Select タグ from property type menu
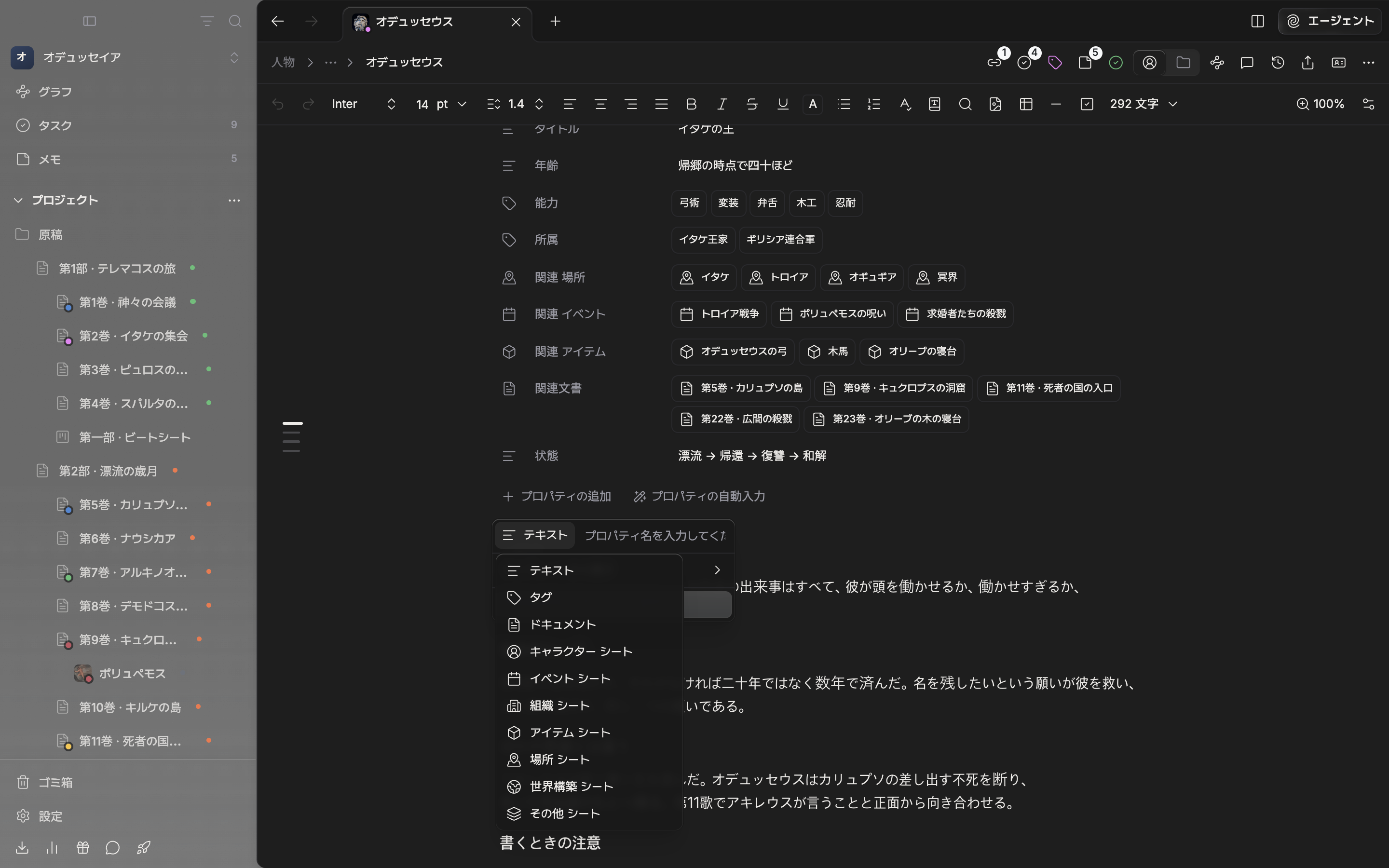This screenshot has height=868, width=1389. 589,597
